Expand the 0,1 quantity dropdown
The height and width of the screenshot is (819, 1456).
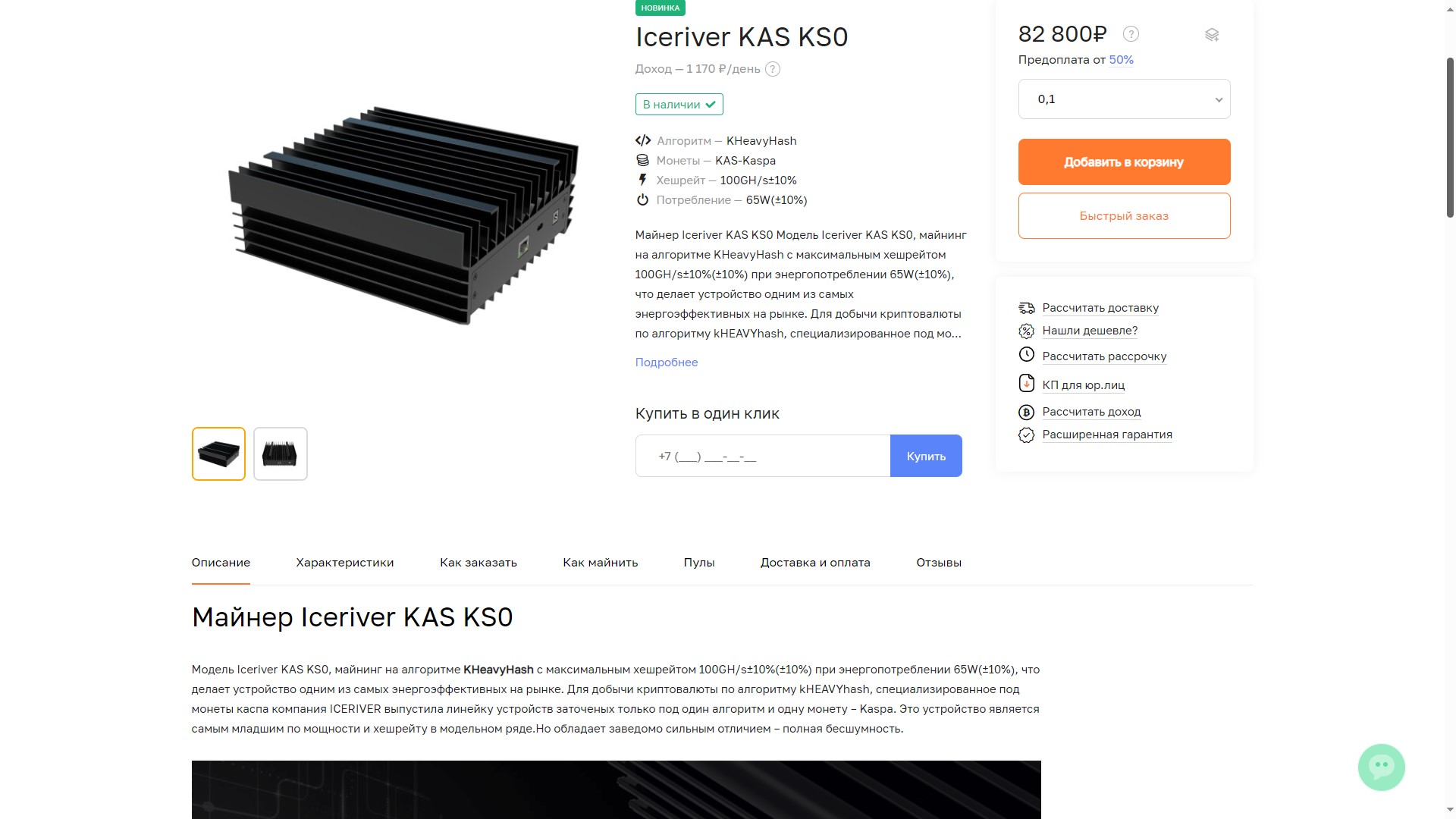1124,99
